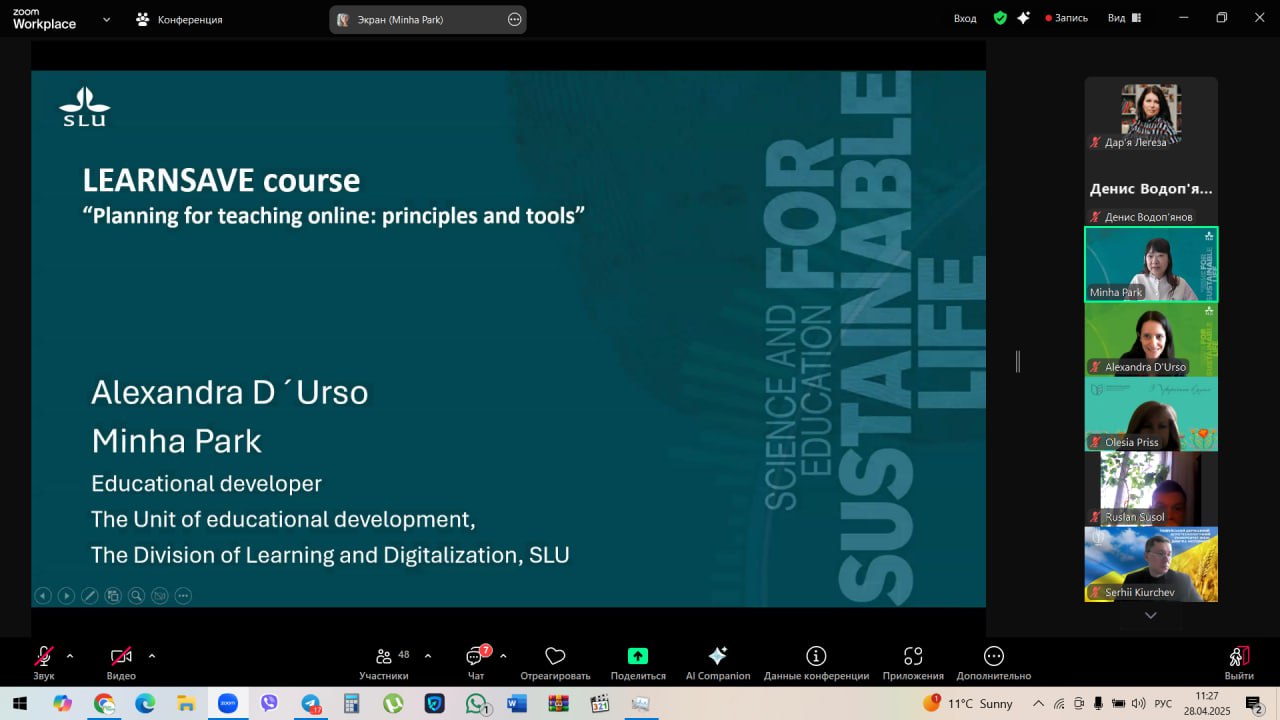This screenshot has height=720, width=1280.
Task: Open the slide zoom magnifier tool
Action: click(136, 596)
